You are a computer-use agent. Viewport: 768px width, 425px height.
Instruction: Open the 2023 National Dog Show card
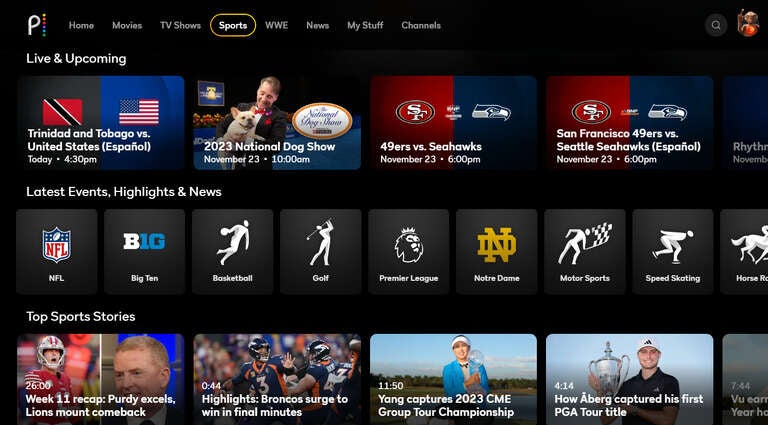277,122
